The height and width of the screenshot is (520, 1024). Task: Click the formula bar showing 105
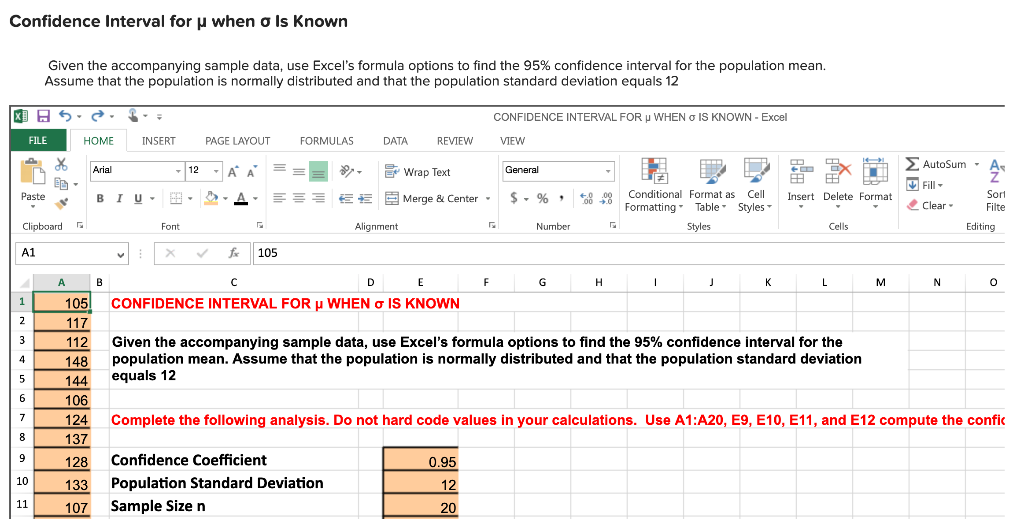point(627,253)
